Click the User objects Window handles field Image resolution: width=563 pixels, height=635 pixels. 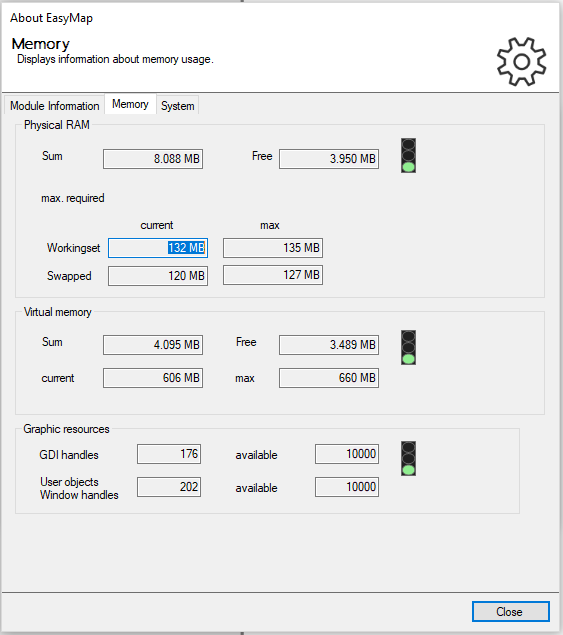click(169, 487)
